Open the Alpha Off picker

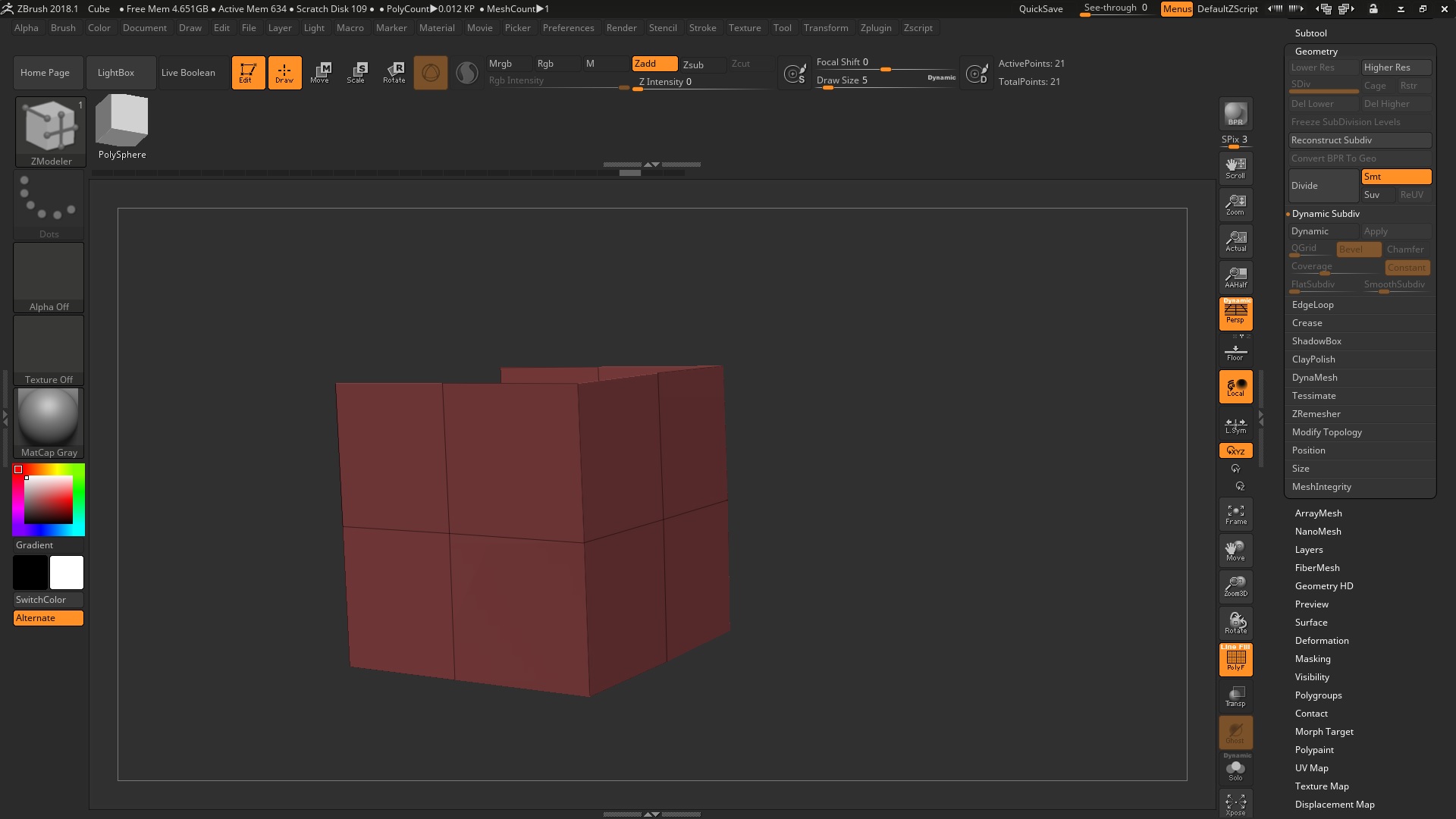point(49,278)
